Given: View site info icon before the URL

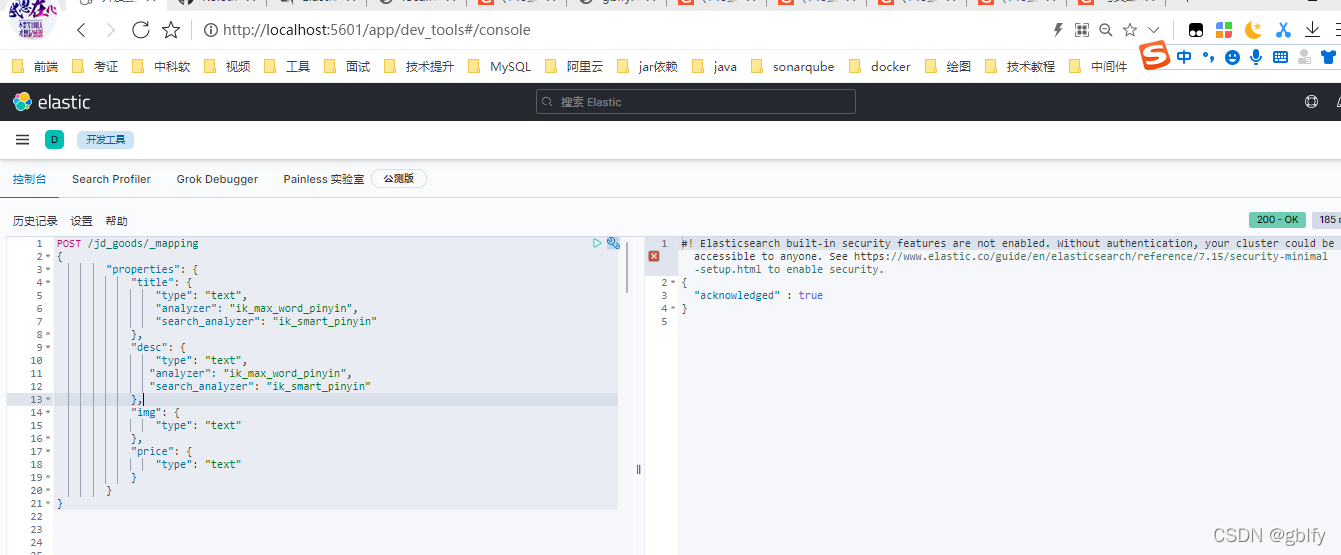Looking at the screenshot, I should (x=210, y=30).
